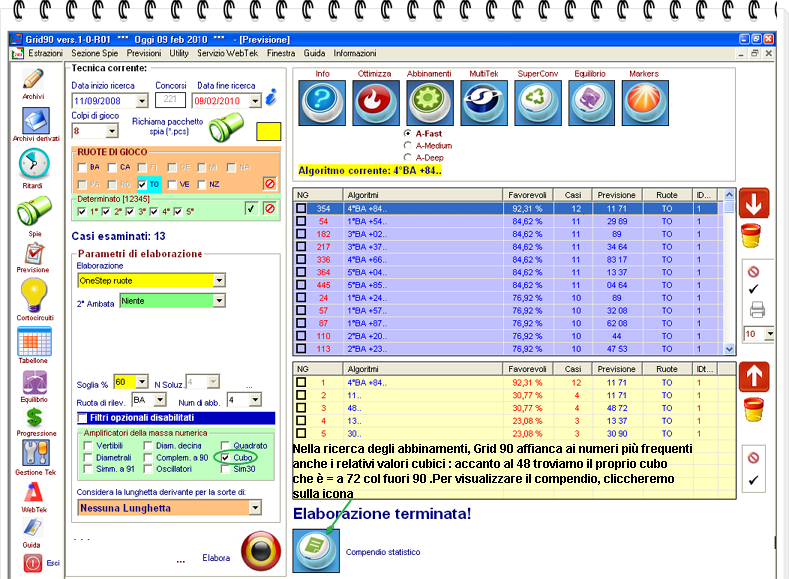789x579 pixels.
Task: Click the Esci exit button
Action: [x=33, y=563]
